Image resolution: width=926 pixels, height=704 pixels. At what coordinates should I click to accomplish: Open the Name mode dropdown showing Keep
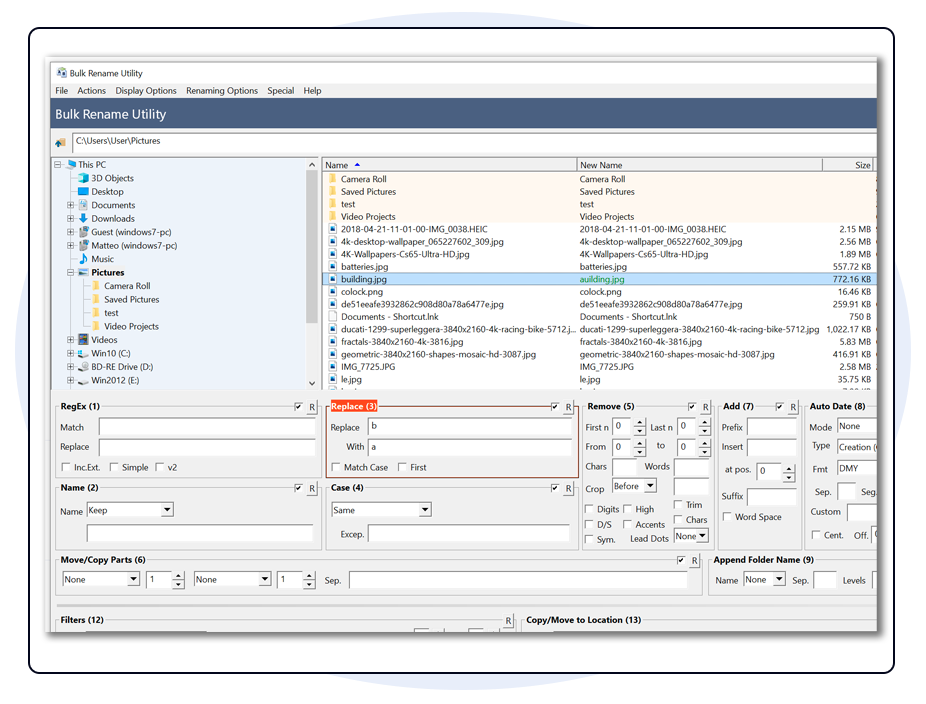(x=130, y=510)
